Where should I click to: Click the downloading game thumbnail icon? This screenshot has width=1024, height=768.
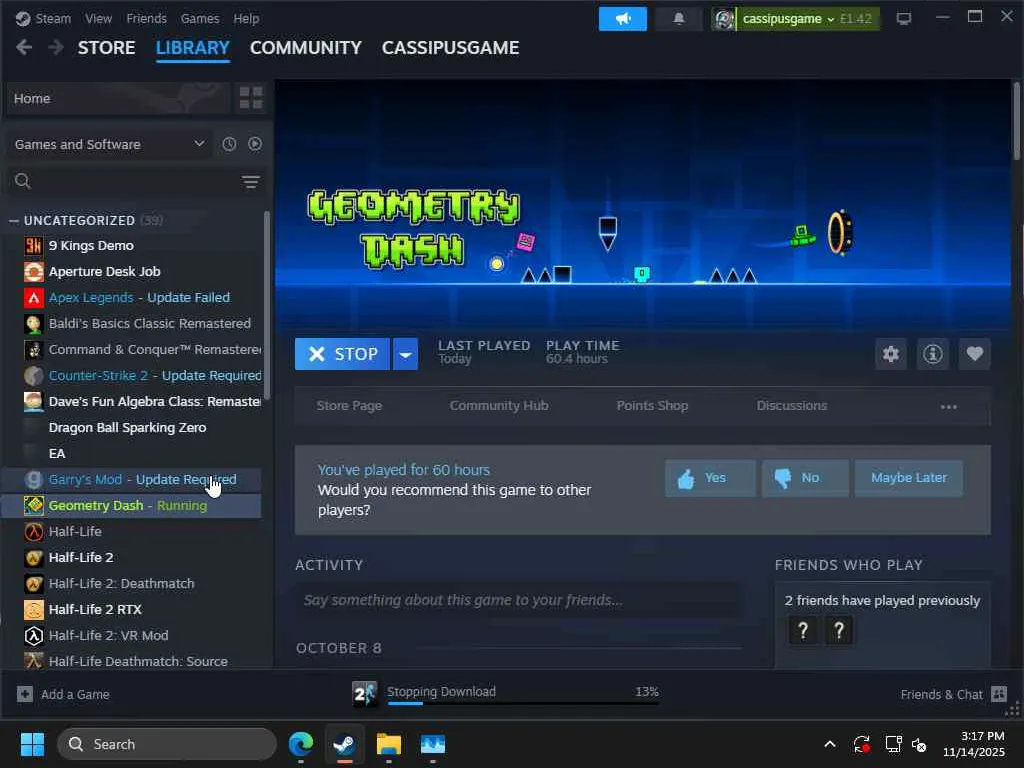point(364,694)
